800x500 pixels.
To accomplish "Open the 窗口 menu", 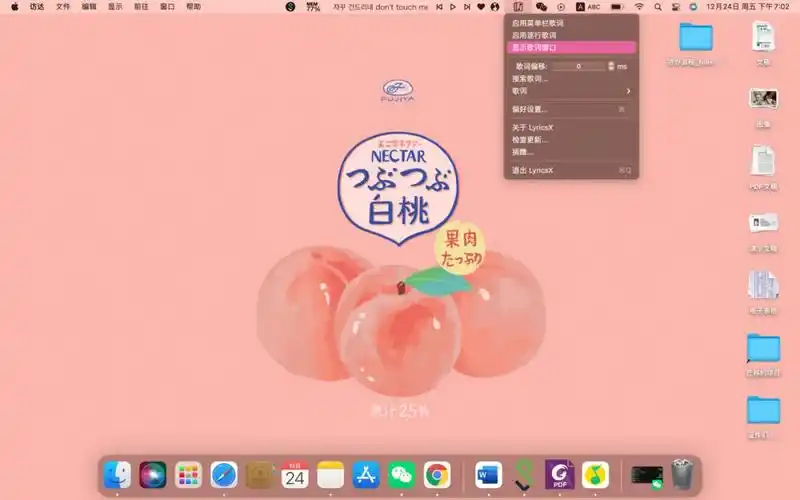I will [x=167, y=7].
